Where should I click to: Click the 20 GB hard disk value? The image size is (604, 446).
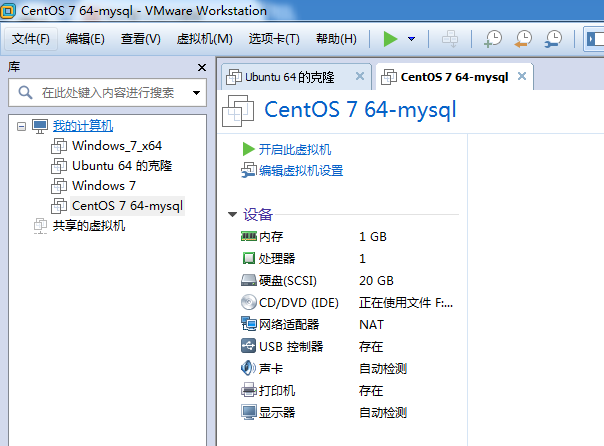pos(376,280)
